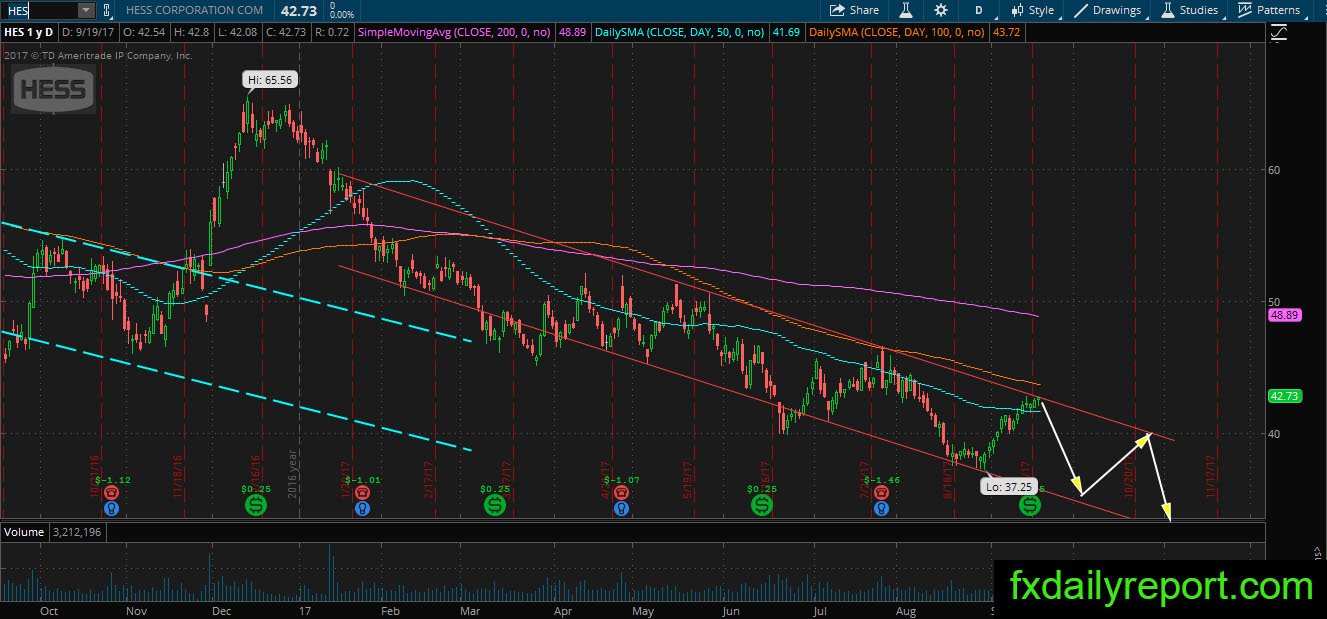Click the Dec time axis label
Screen dimensions: 1327x619
coord(223,611)
